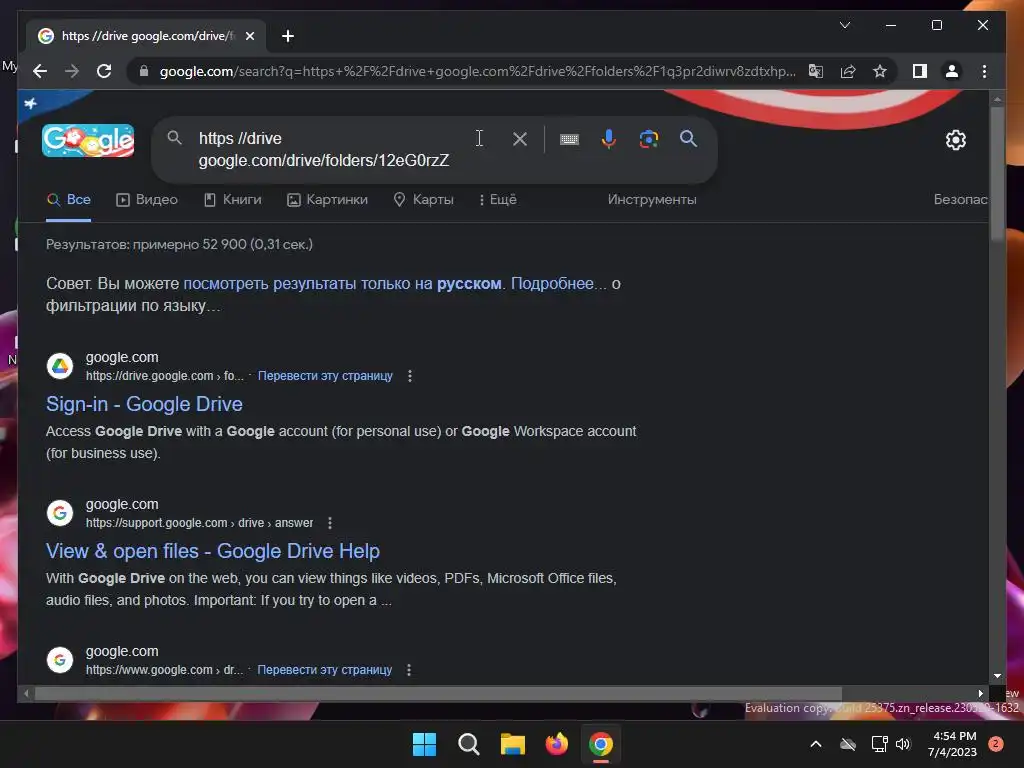Open the translate page icon in address bar
The height and width of the screenshot is (768, 1024).
[816, 71]
